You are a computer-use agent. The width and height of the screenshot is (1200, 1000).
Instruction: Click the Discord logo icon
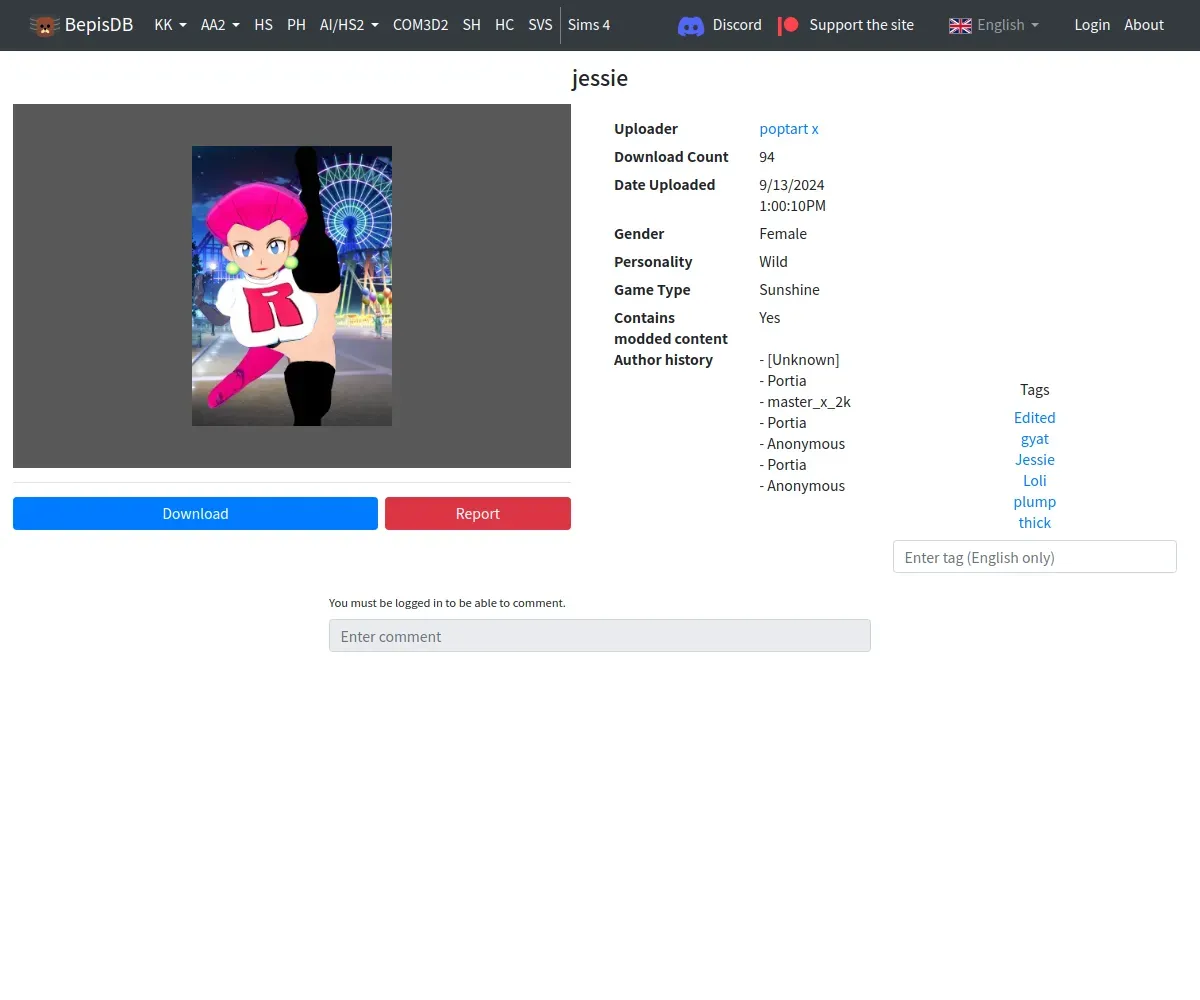[691, 25]
